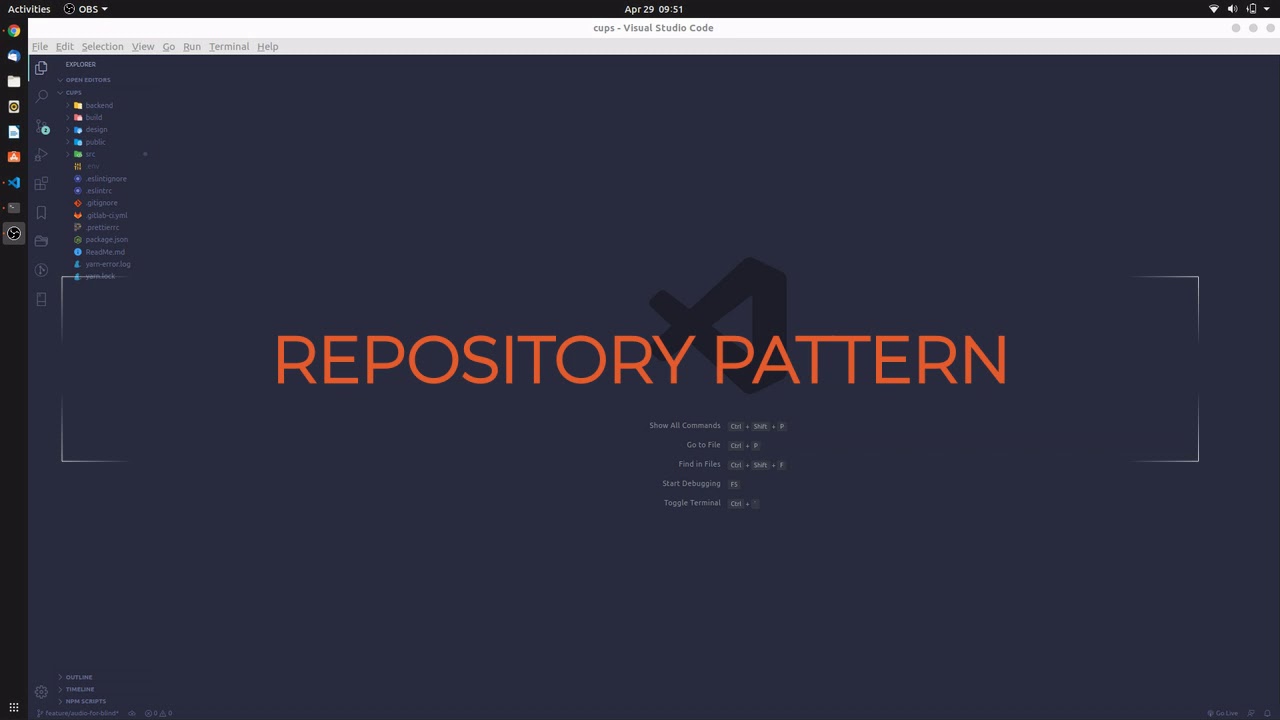
Task: Open the Search view in activity bar
Action: pos(41,96)
